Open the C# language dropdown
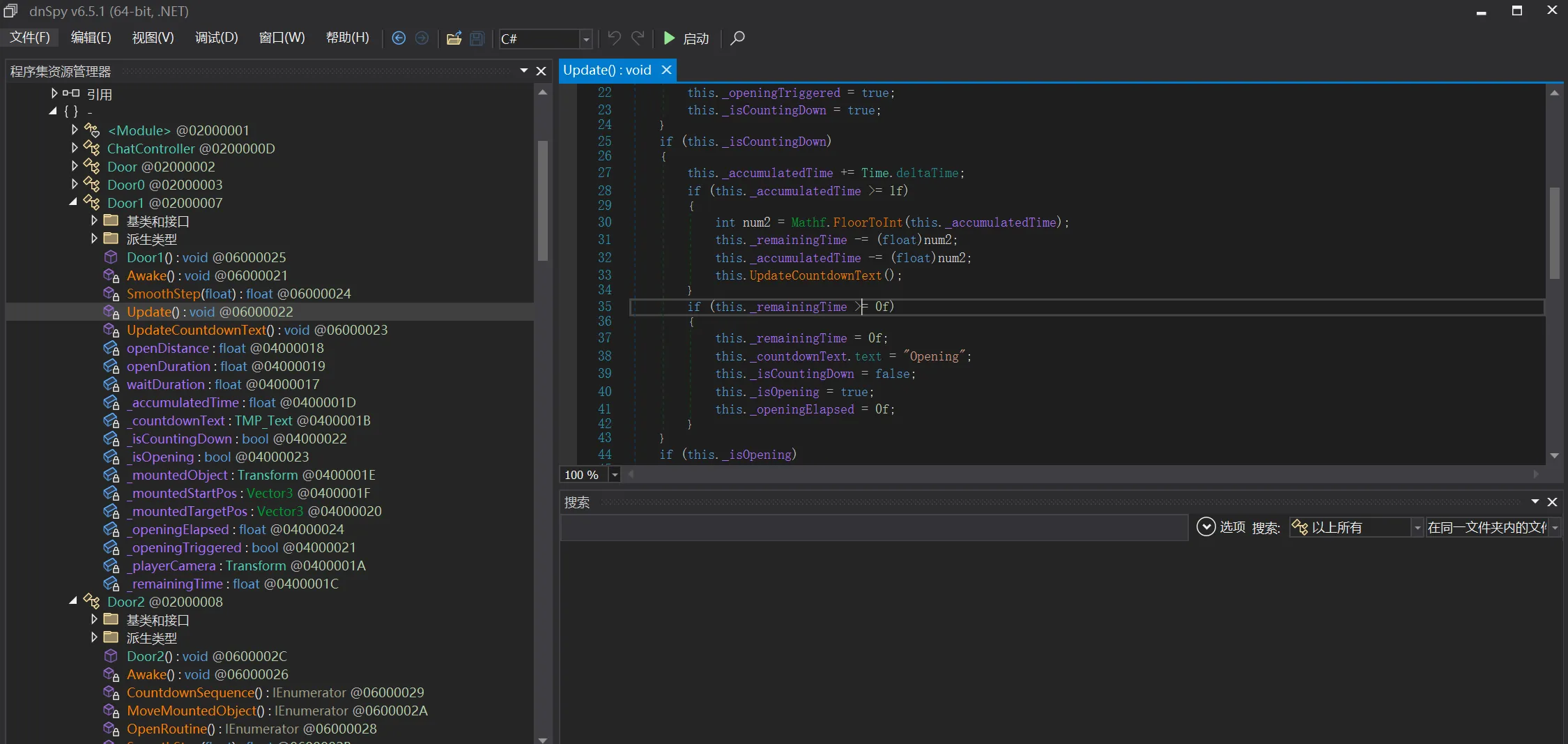Image resolution: width=1568 pixels, height=744 pixels. (x=585, y=39)
